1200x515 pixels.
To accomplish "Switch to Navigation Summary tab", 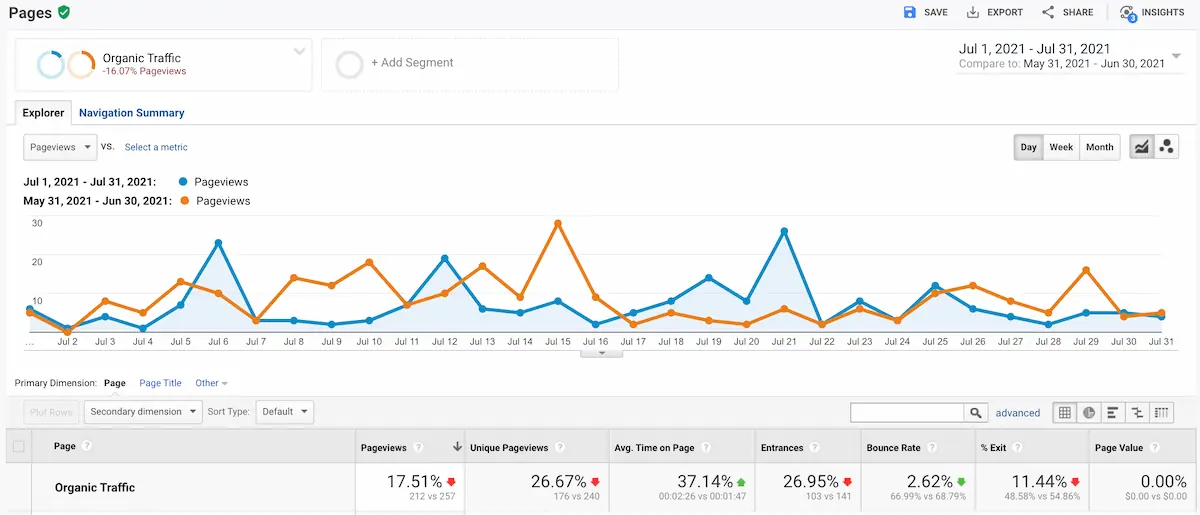I will tap(132, 113).
